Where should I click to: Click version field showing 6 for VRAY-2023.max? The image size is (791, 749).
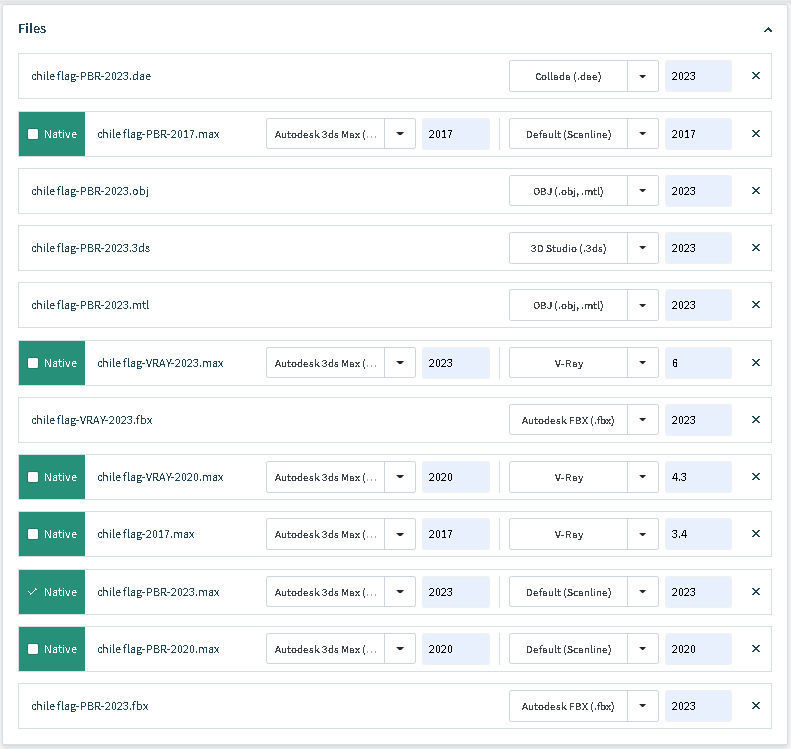[697, 363]
